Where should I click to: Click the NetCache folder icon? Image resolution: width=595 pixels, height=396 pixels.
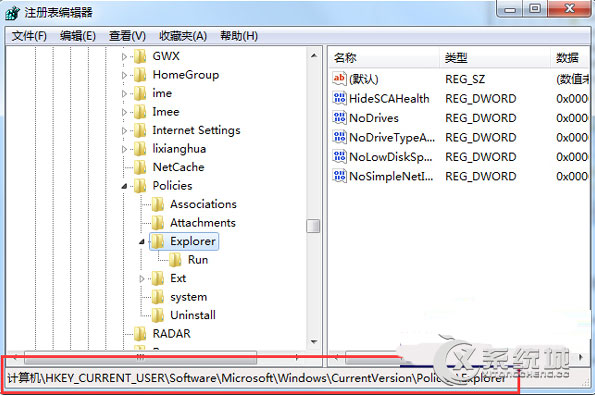(140, 167)
